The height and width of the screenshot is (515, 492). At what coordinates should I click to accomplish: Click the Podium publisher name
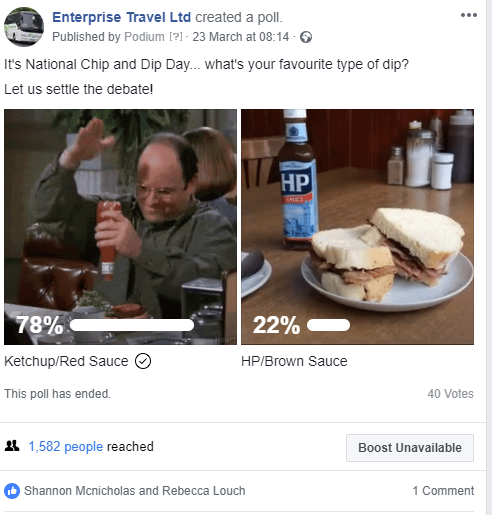tap(144, 37)
